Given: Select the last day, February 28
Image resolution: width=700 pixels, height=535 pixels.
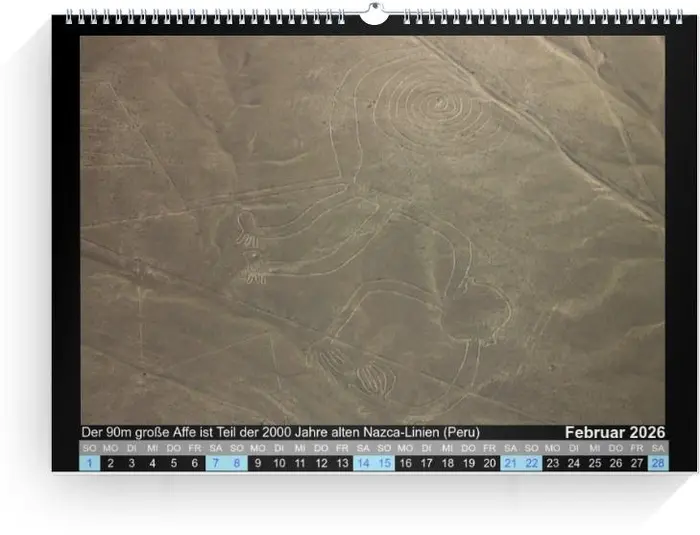Looking at the screenshot, I should pyautogui.click(x=657, y=463).
